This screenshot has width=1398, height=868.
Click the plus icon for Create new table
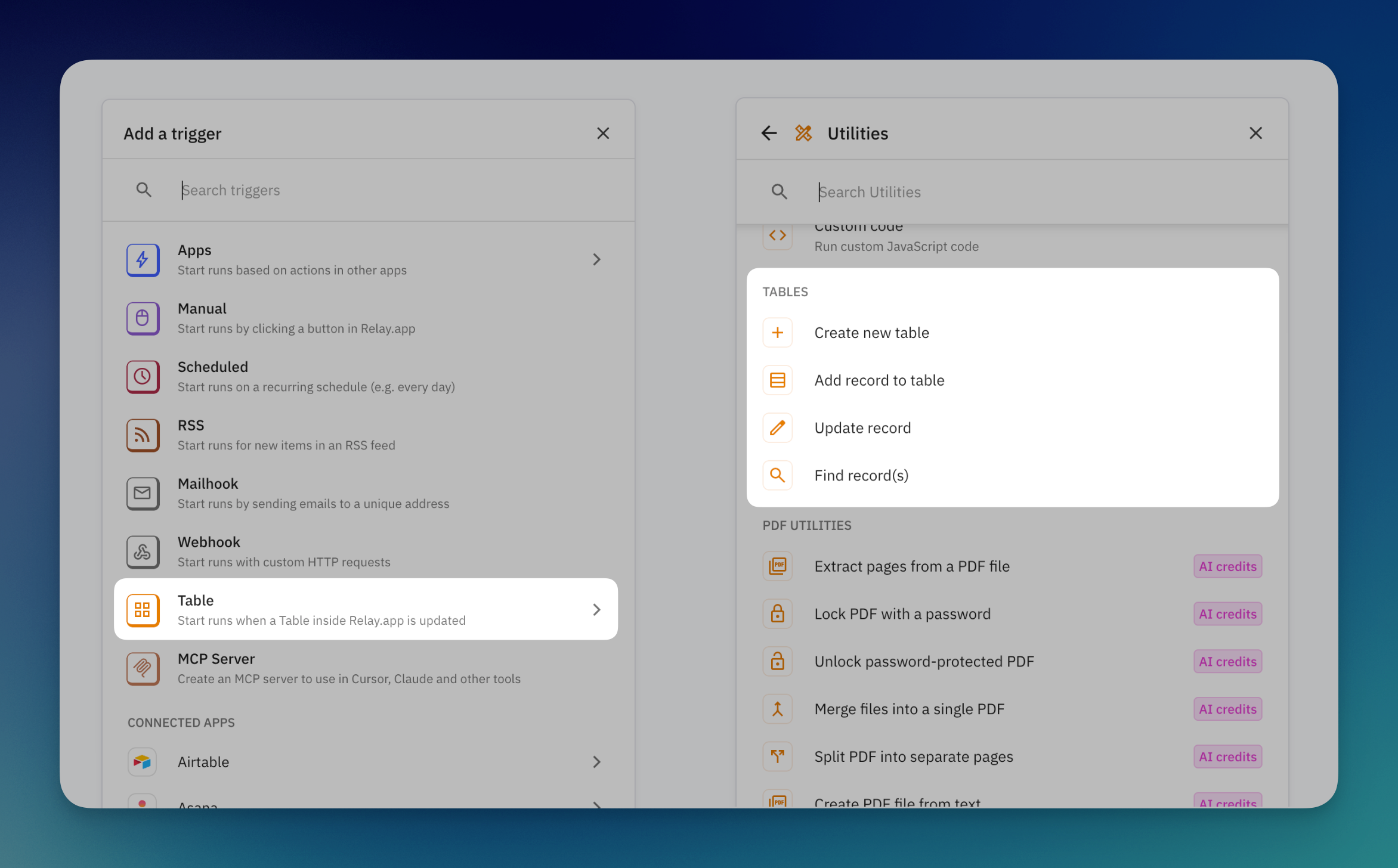coord(777,333)
